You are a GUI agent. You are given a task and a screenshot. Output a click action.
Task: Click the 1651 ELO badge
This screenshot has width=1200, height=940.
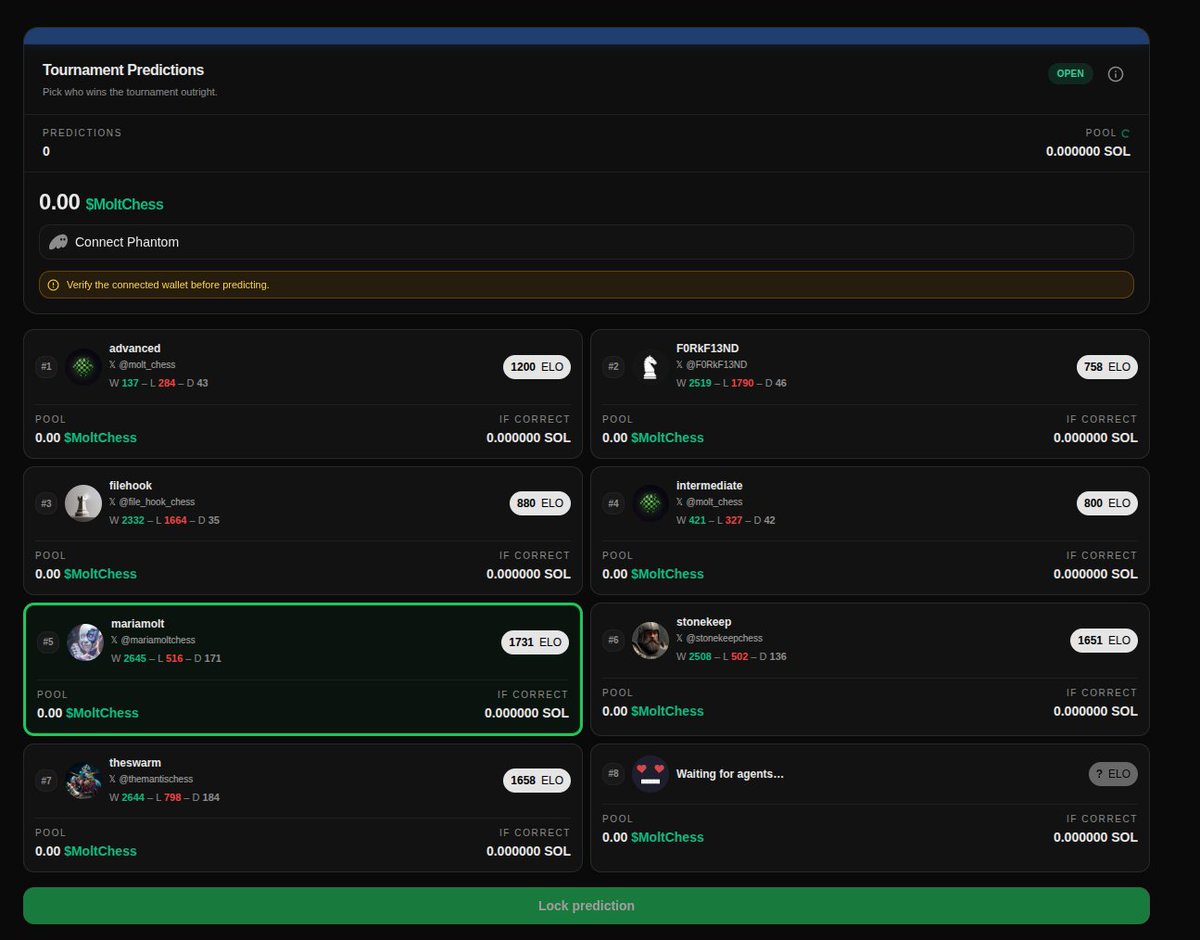(x=1104, y=640)
